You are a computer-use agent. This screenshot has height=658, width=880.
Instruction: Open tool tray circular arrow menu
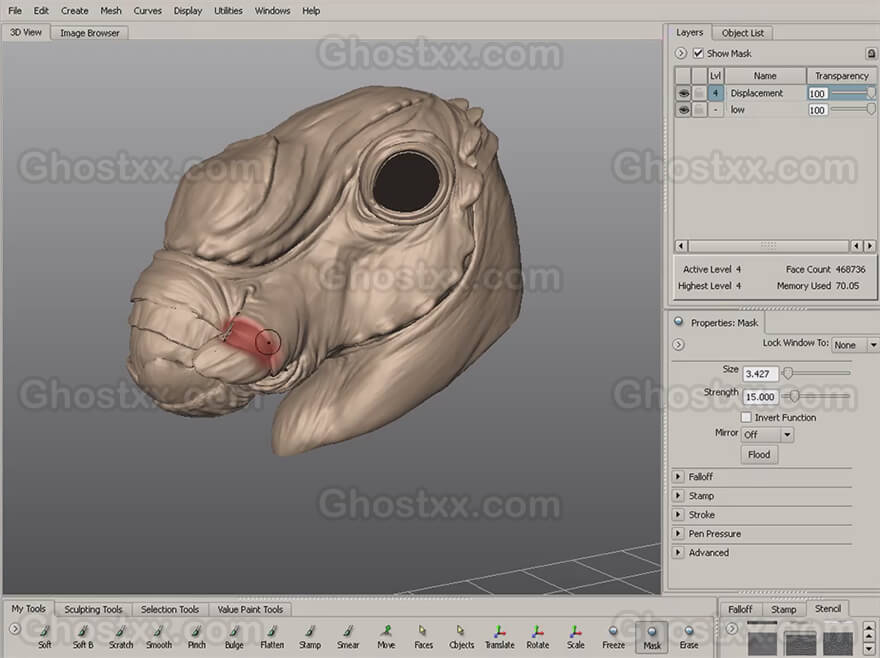click(15, 629)
